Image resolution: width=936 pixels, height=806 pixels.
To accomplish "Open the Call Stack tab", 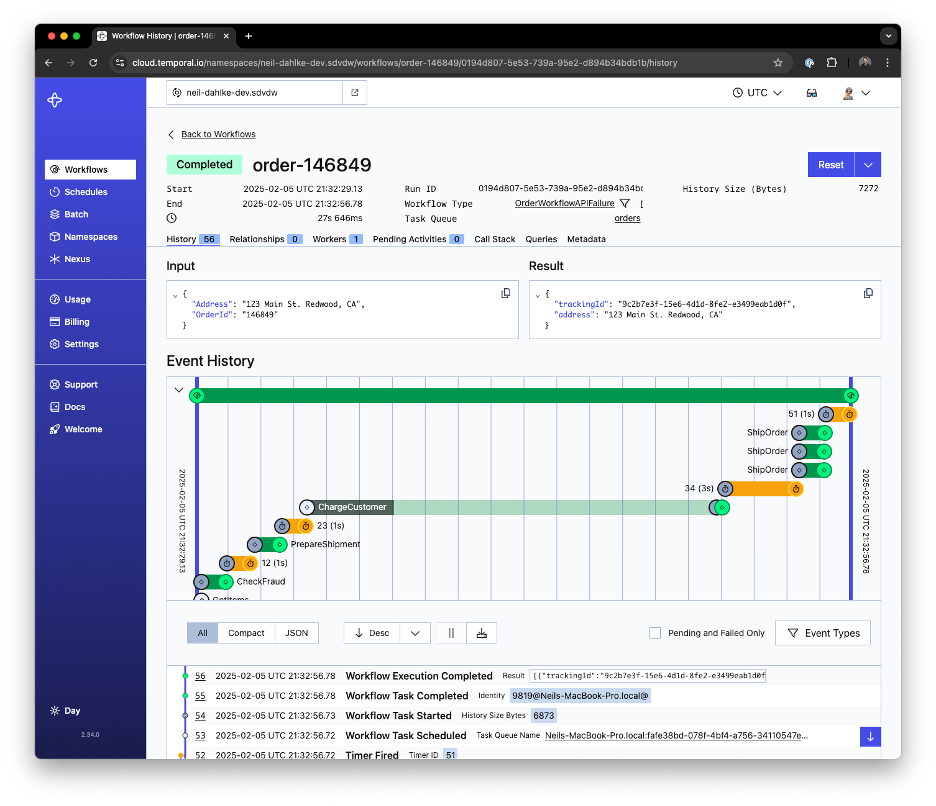I will pyautogui.click(x=494, y=239).
